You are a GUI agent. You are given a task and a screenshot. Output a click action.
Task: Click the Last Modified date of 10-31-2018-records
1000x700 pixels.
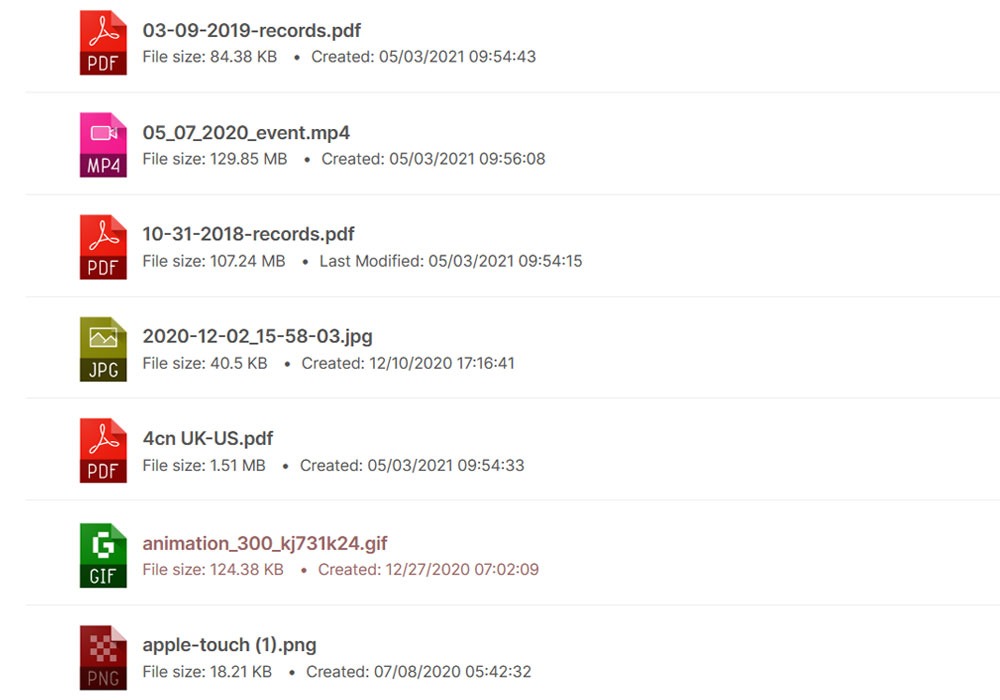pyautogui.click(x=450, y=261)
